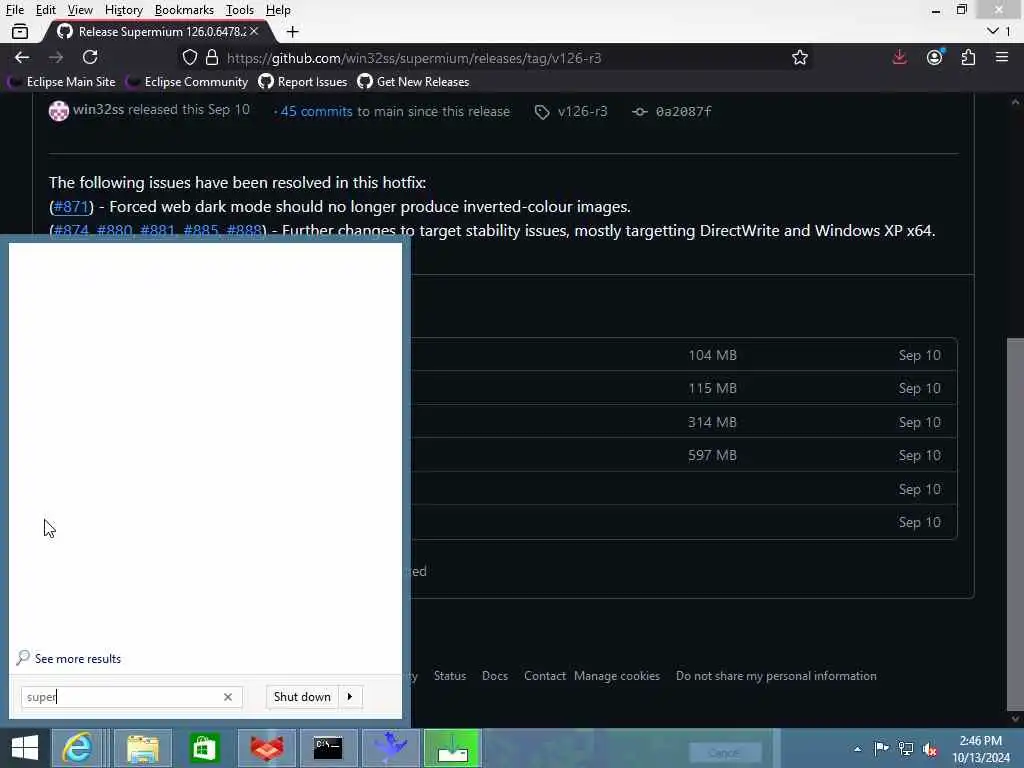Launch Internet Explorer from the taskbar
The width and height of the screenshot is (1024, 768).
tap(77, 748)
